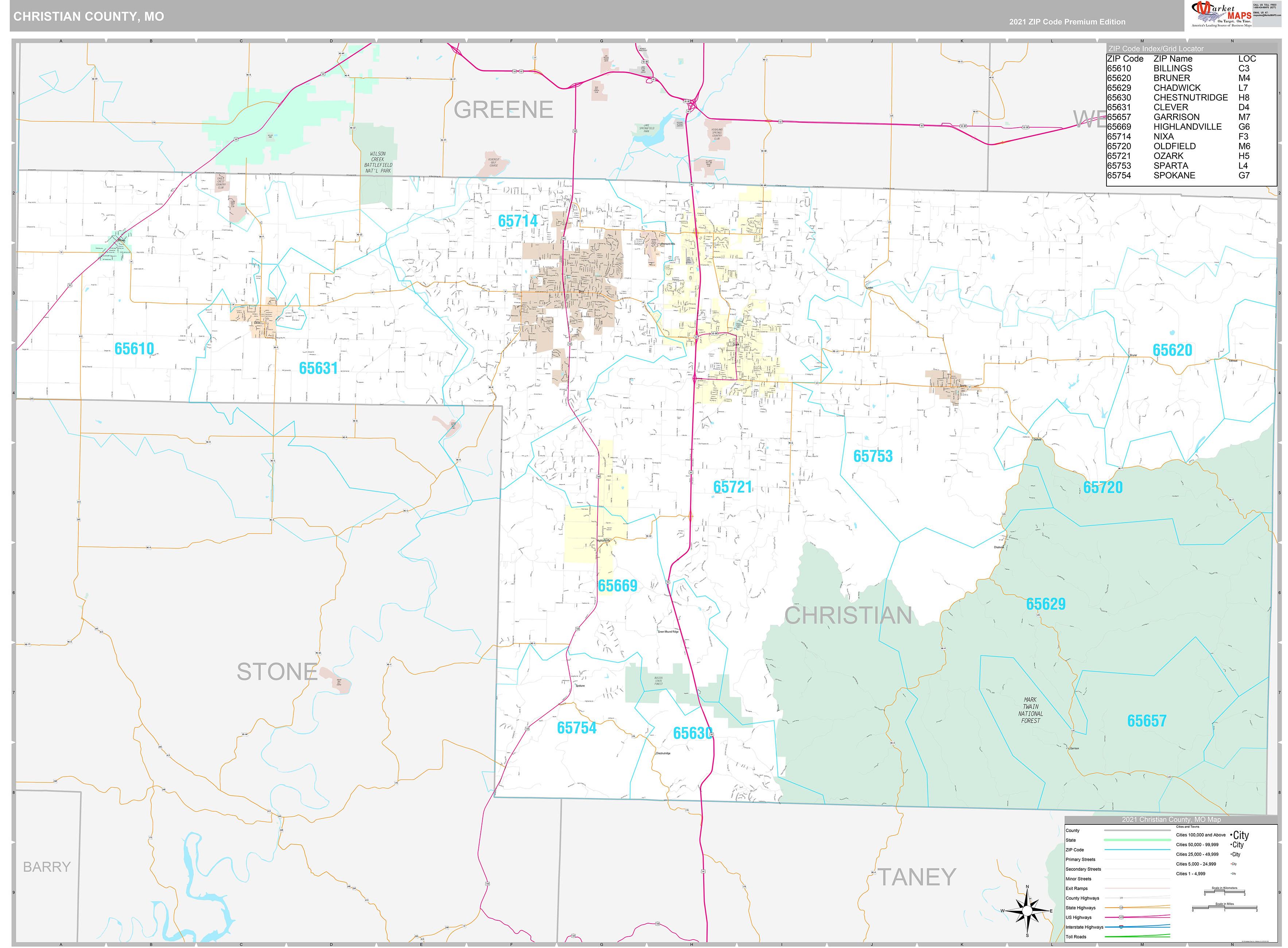Click the large 65657 ZIP label on the map
The width and height of the screenshot is (1288, 948).
pos(1147,721)
